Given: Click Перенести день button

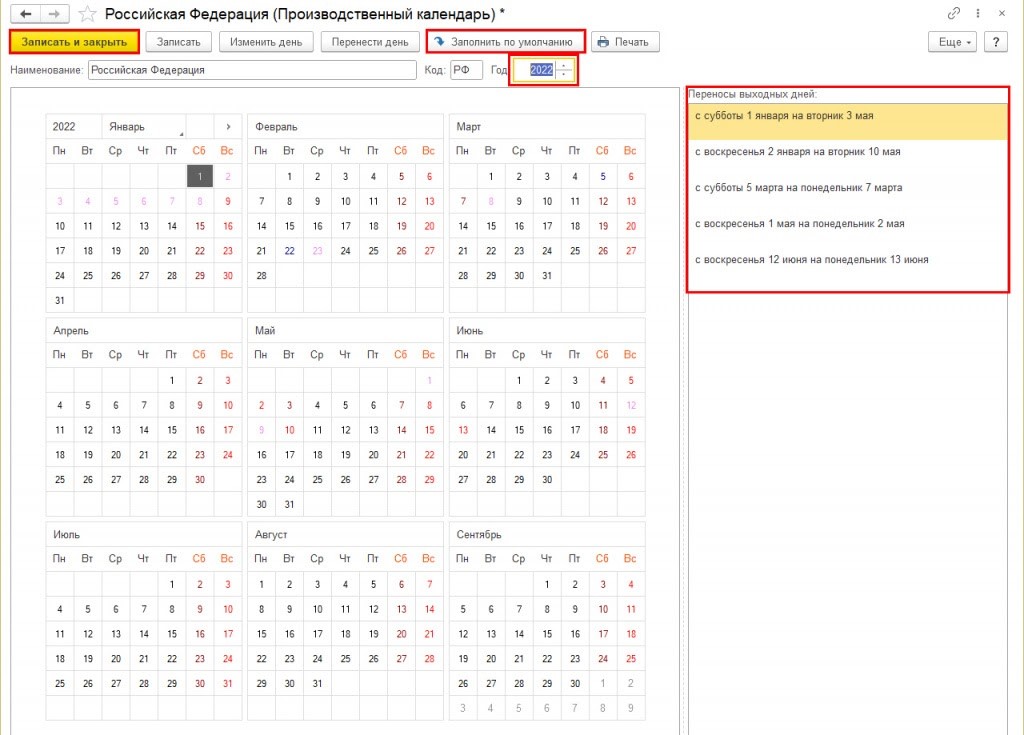Looking at the screenshot, I should click(369, 42).
